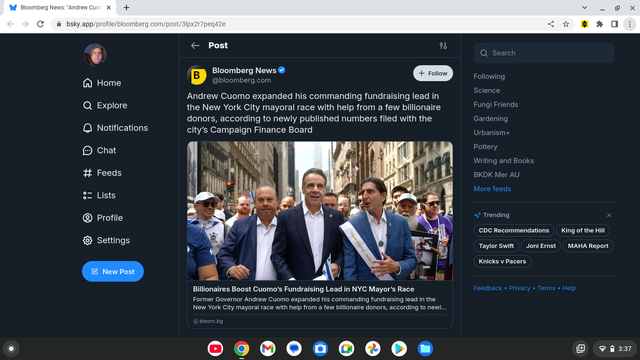Share this page via toolbar icon
The height and width of the screenshot is (360, 640).
click(551, 24)
